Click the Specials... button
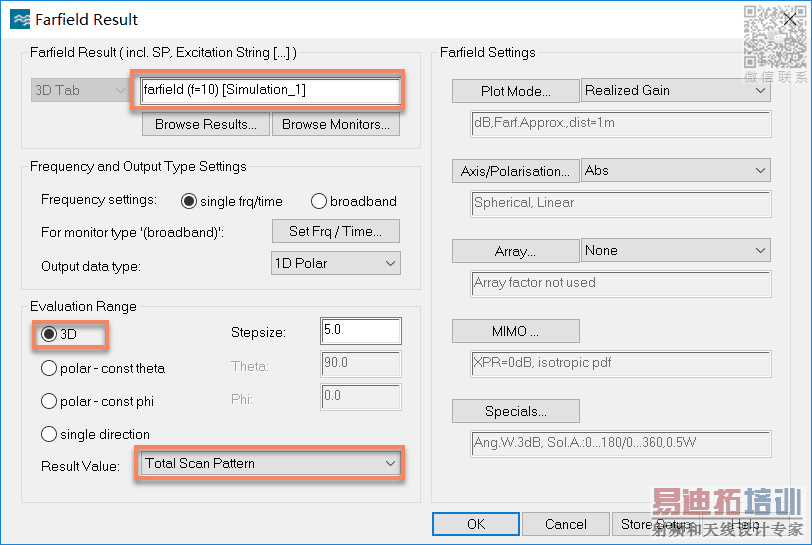This screenshot has width=812, height=545. click(x=515, y=411)
